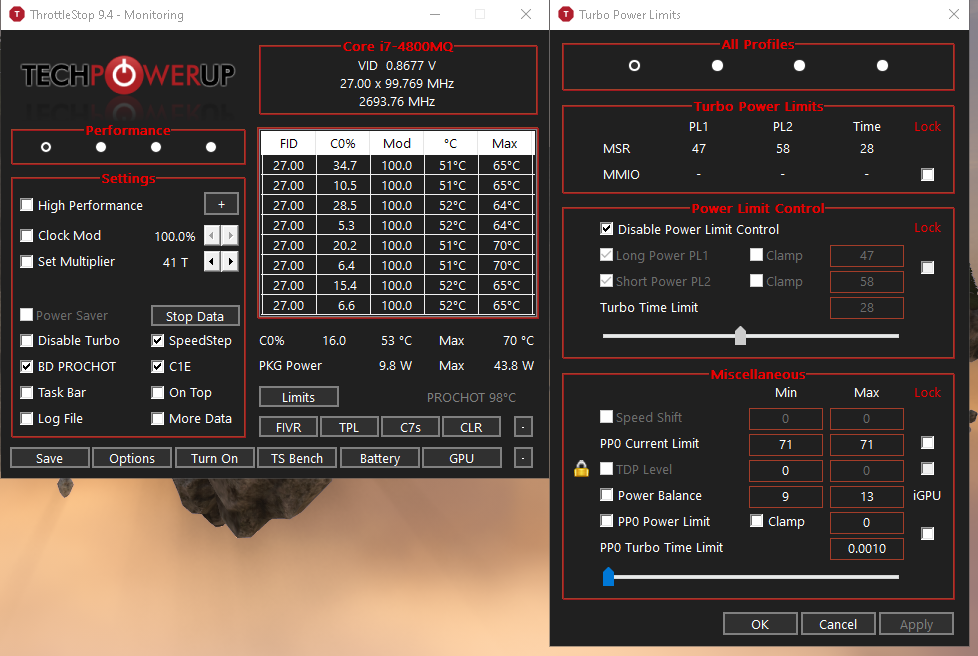
Task: Click the Power Balance iGPU field showing 13
Action: (867, 496)
